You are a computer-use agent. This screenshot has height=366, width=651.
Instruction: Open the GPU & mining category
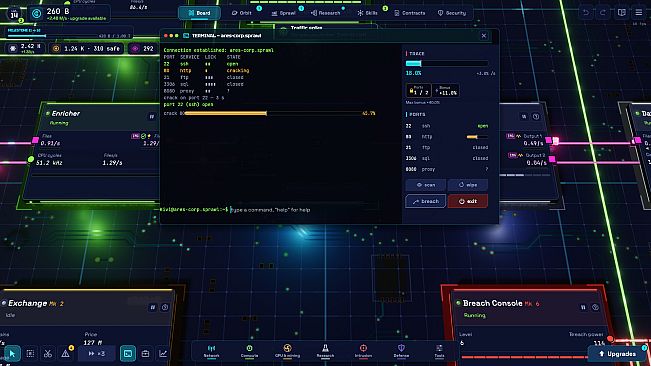pos(287,351)
